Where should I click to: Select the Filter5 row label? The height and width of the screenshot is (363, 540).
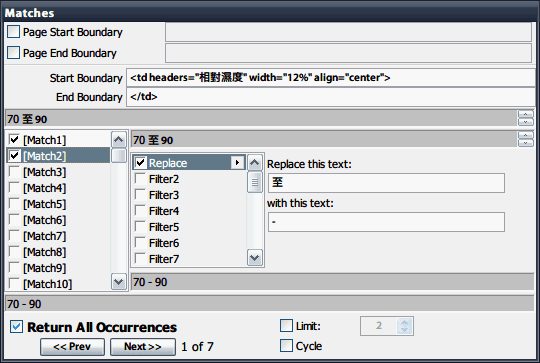pyautogui.click(x=164, y=227)
